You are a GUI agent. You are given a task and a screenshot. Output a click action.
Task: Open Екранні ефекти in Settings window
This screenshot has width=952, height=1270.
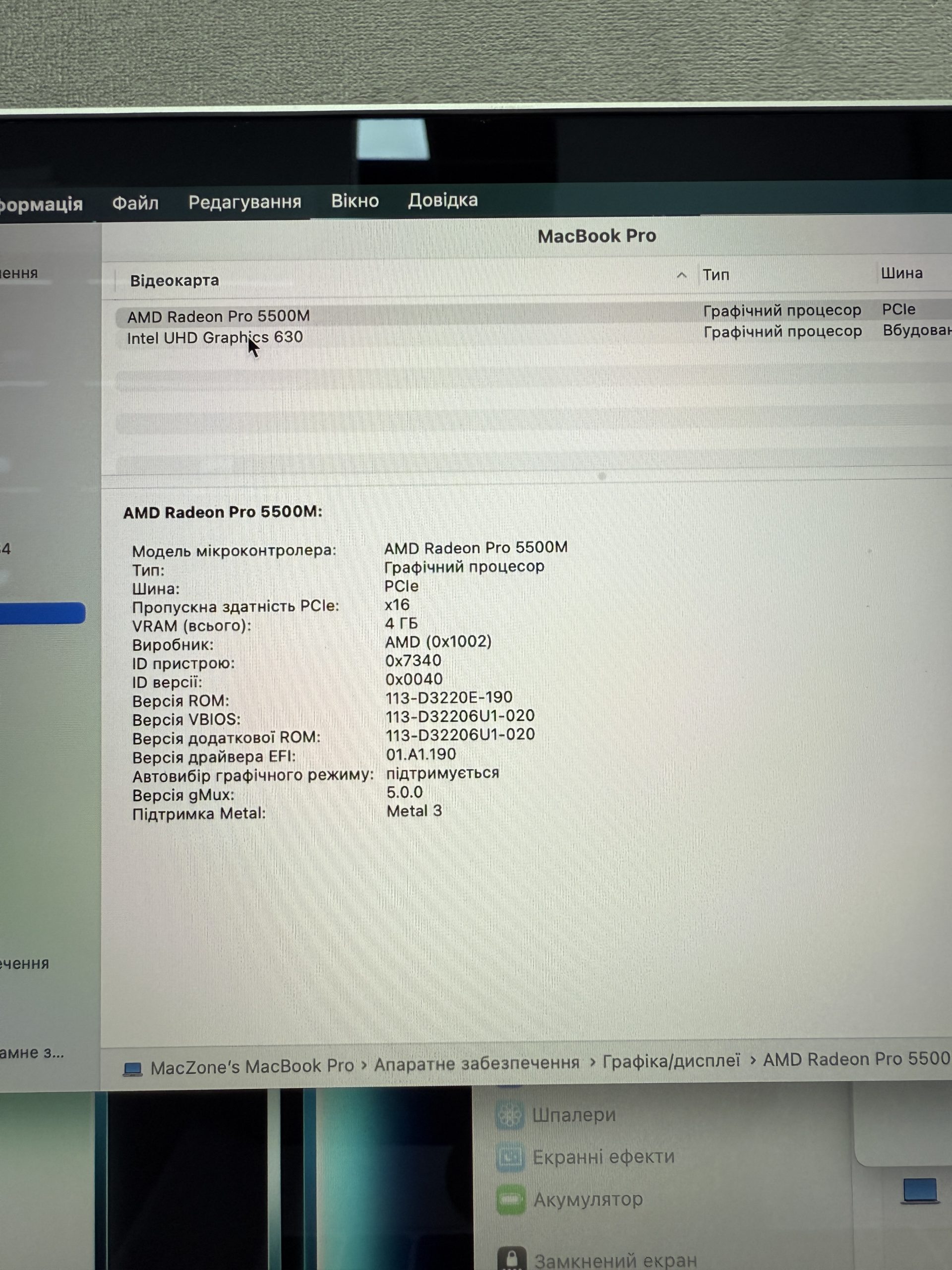point(603,1157)
